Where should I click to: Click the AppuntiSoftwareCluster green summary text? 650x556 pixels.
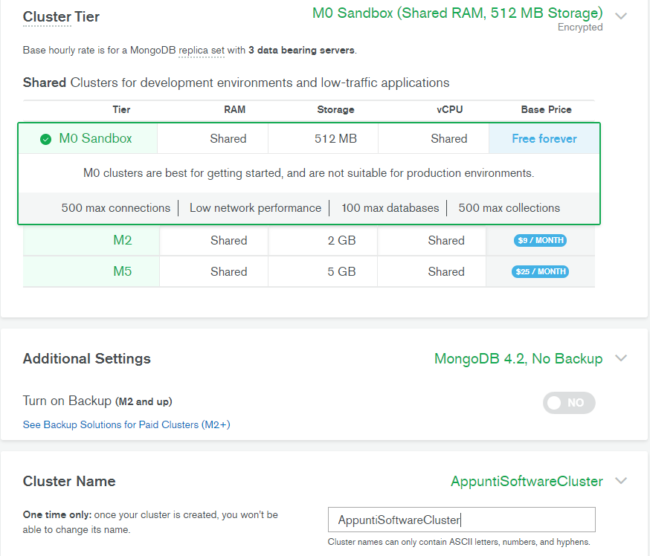[526, 481]
